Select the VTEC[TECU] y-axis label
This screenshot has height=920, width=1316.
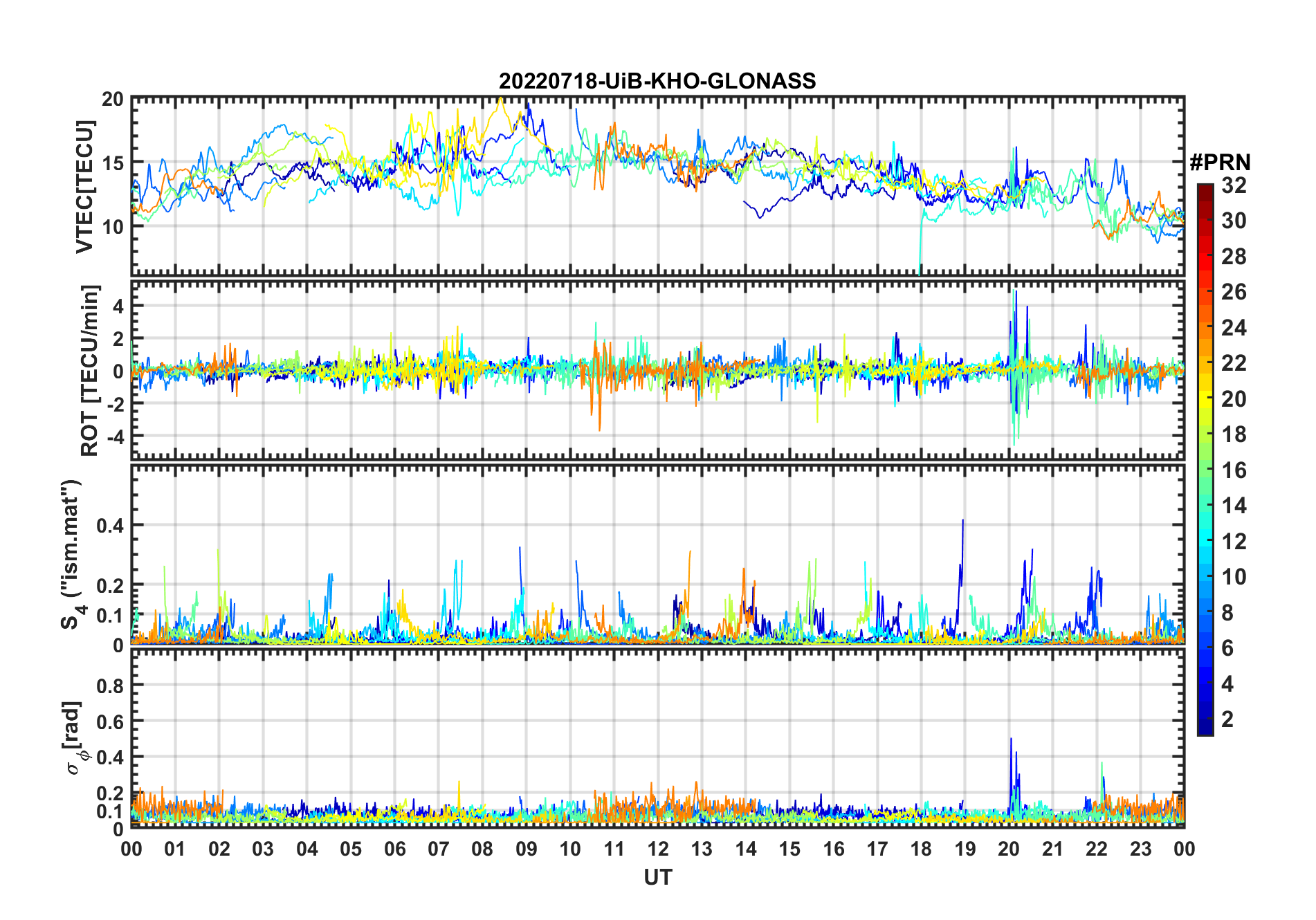point(84,187)
